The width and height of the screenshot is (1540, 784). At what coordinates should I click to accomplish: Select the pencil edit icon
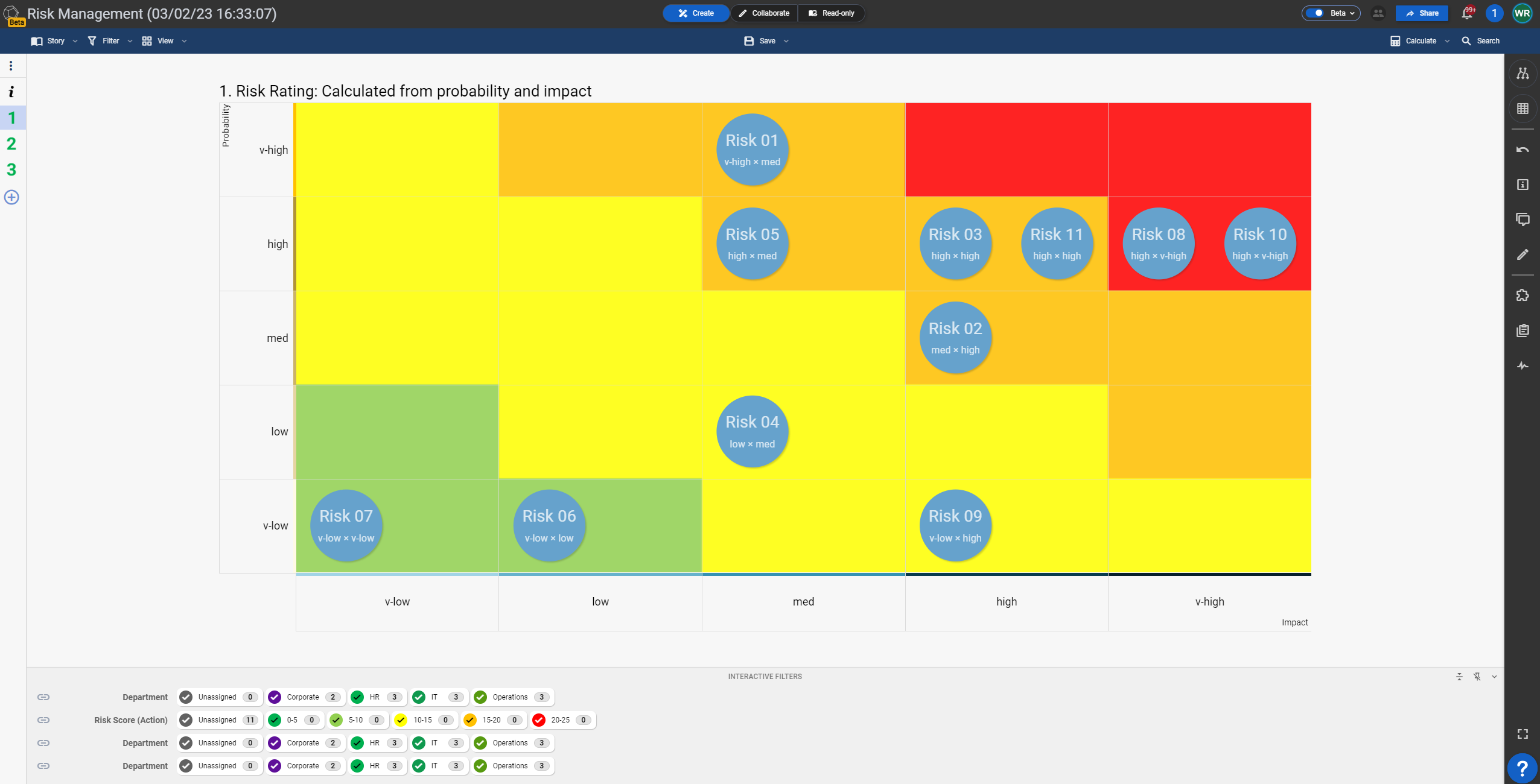tap(1523, 254)
